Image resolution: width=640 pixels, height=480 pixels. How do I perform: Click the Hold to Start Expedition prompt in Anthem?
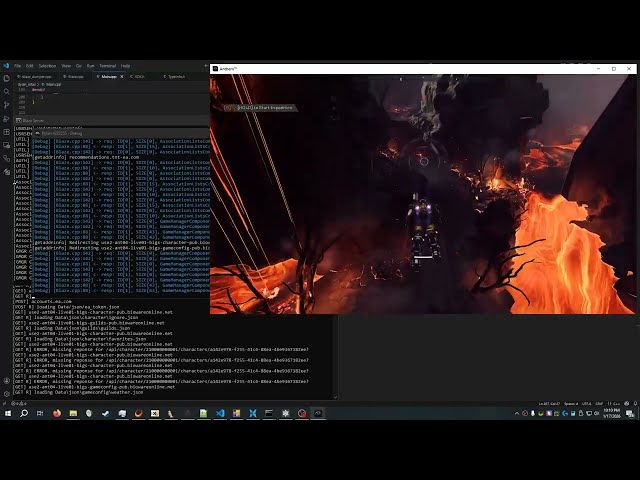(x=260, y=108)
